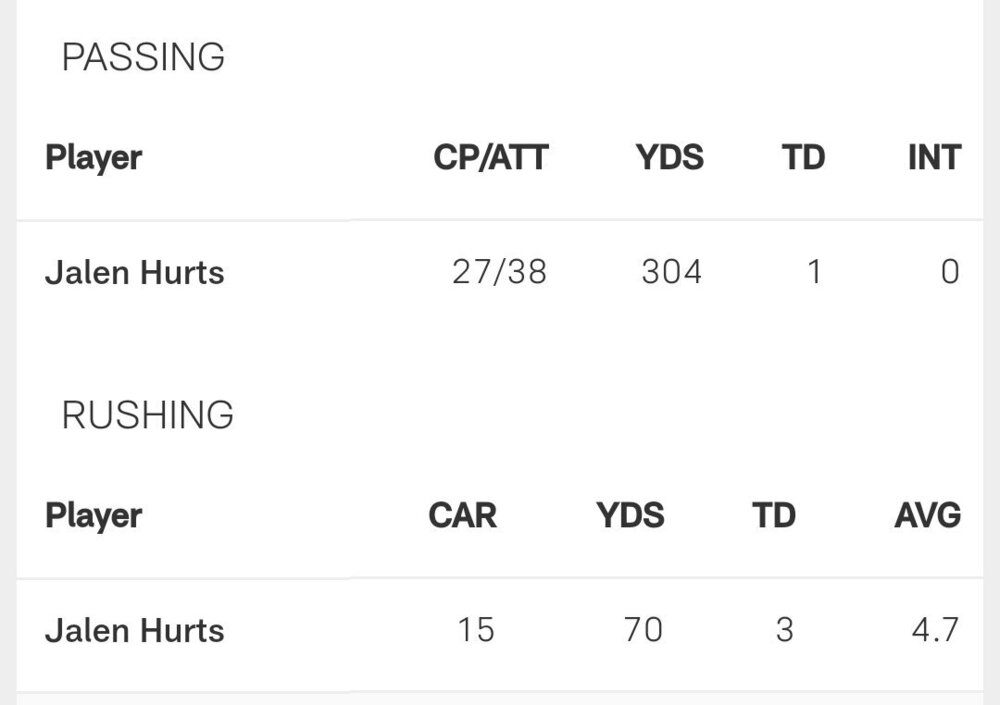The width and height of the screenshot is (1000, 705).
Task: Sort by YDS in the passing table
Action: 669,158
